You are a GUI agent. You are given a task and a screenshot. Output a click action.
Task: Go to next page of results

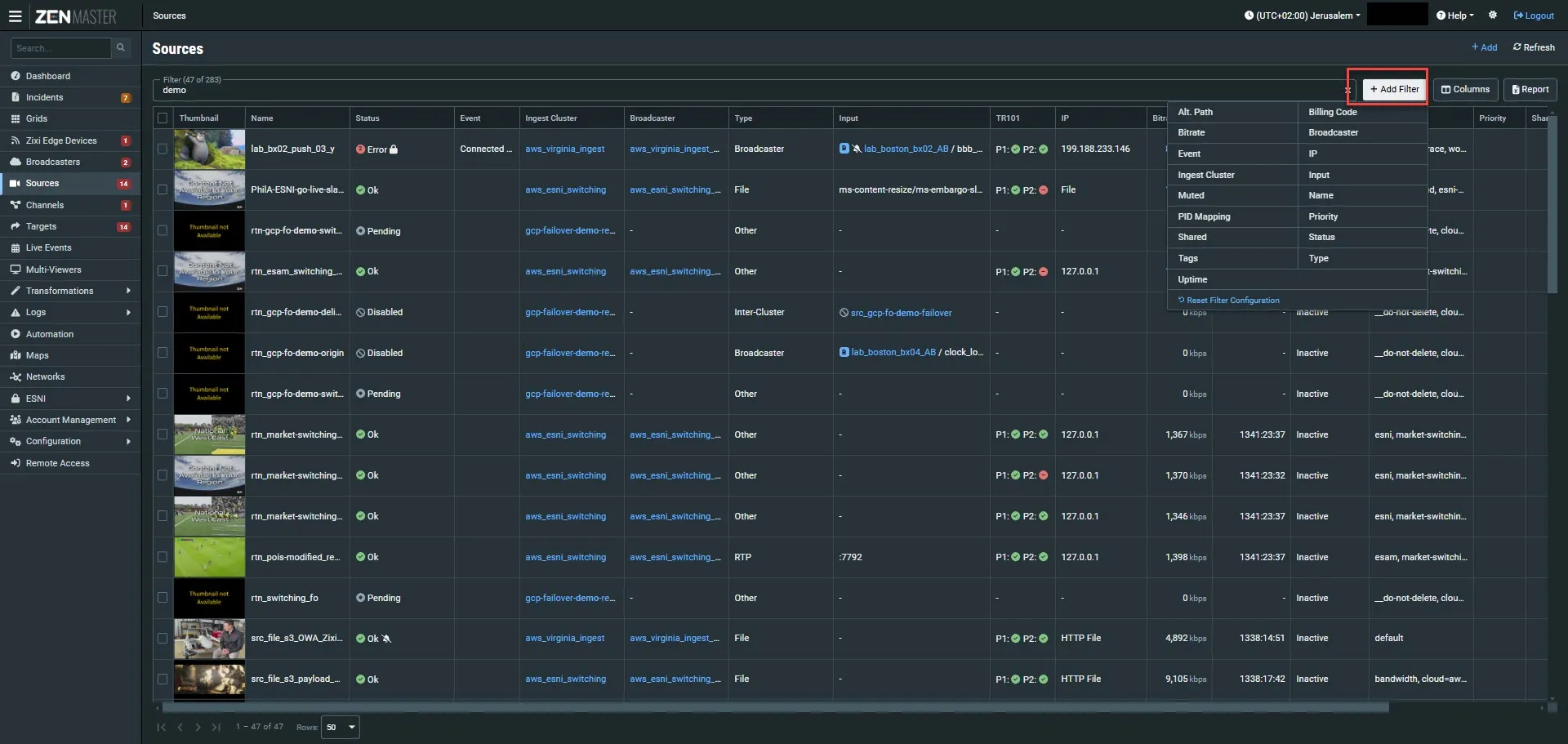tap(198, 727)
